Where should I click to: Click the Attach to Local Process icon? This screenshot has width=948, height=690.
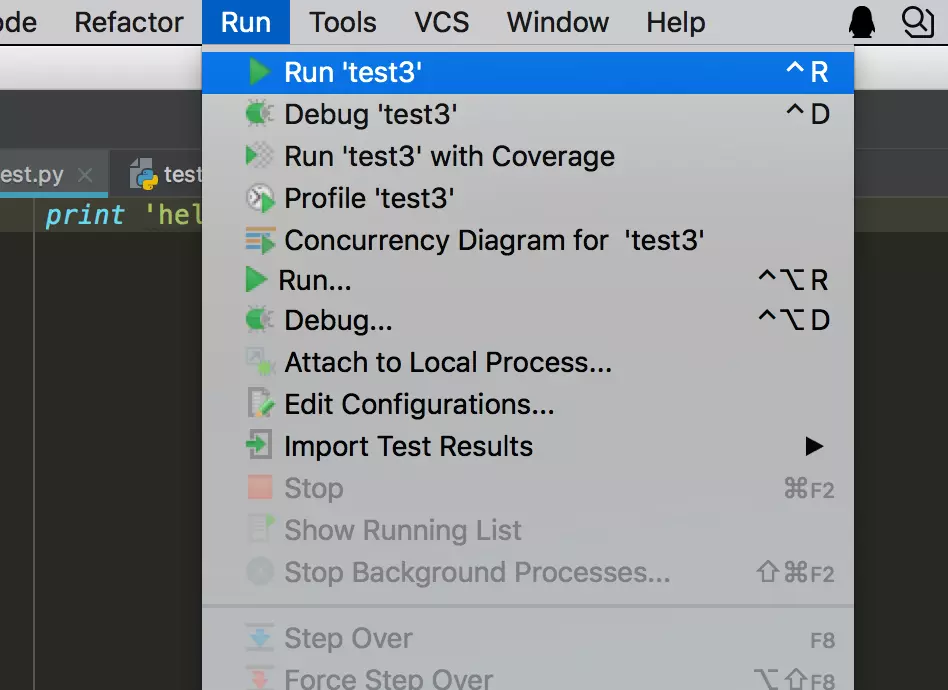(x=260, y=362)
